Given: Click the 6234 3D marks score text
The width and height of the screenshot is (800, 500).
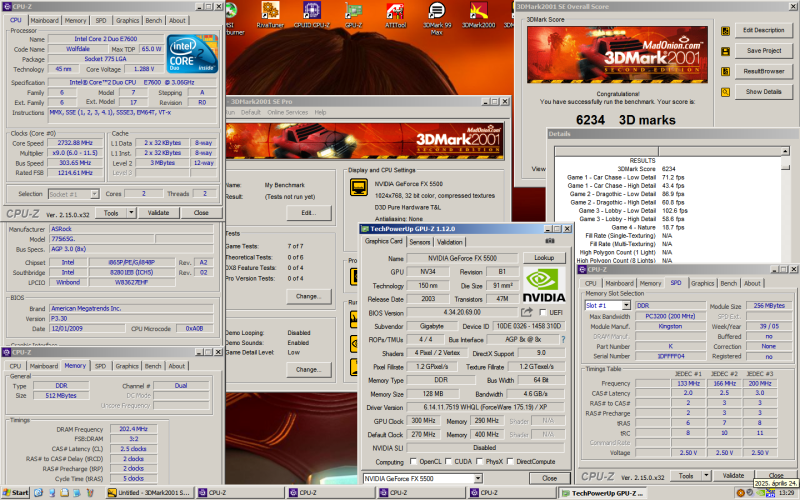Looking at the screenshot, I should pyautogui.click(x=626, y=120).
